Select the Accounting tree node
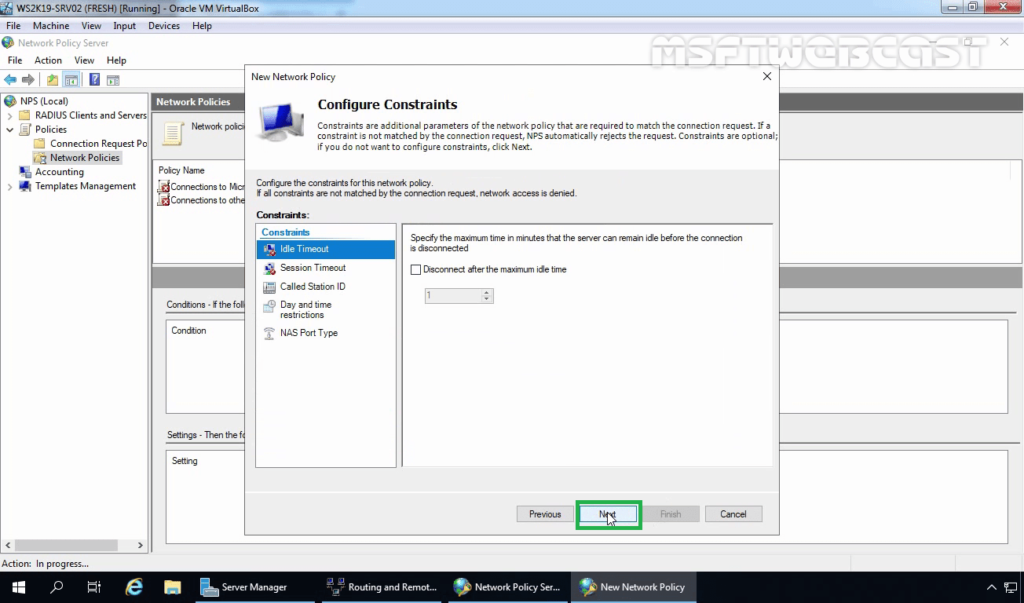Viewport: 1024px width, 603px height. [x=59, y=172]
